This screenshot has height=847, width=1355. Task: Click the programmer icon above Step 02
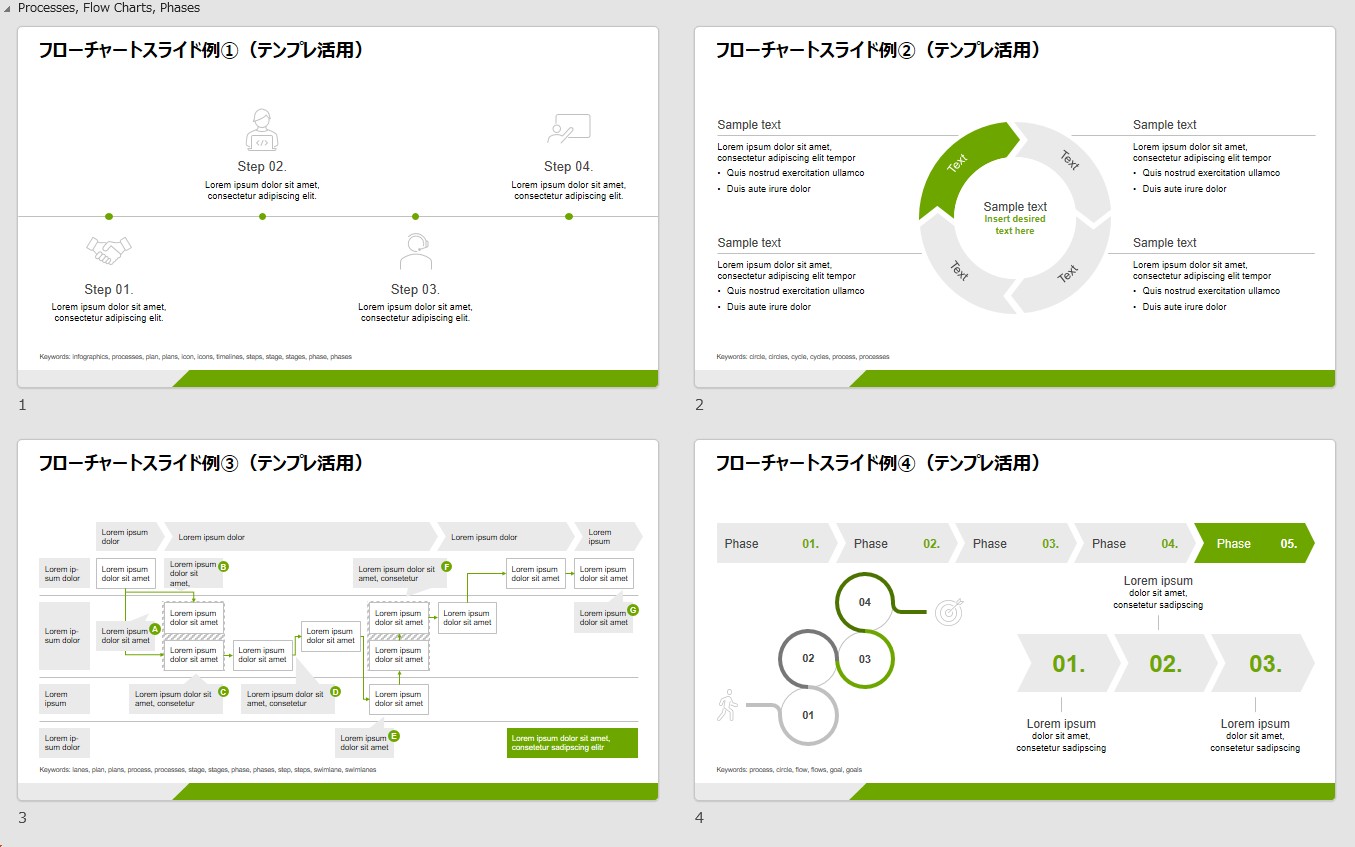coord(262,130)
